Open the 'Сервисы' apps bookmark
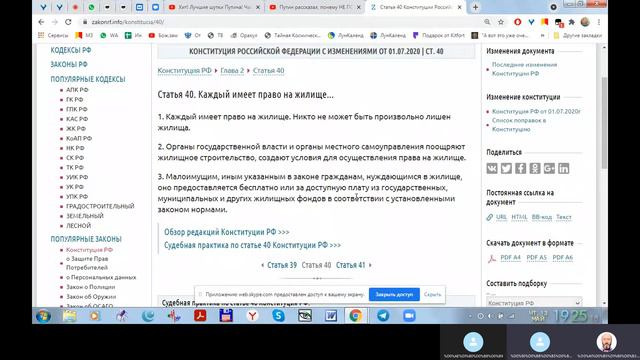Viewport: 640px width, 360px height. pyautogui.click(x=53, y=36)
